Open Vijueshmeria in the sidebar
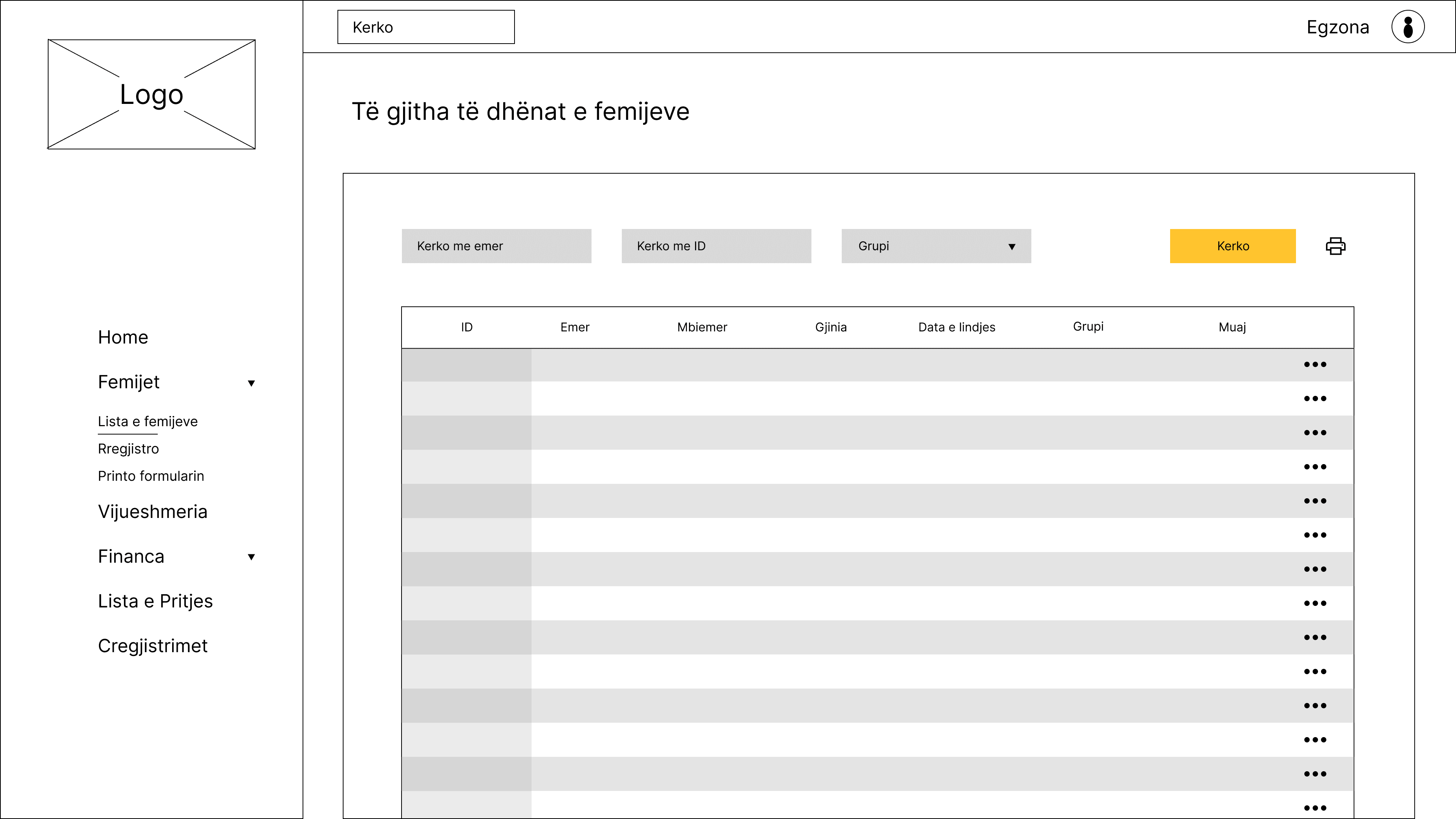 (x=152, y=511)
